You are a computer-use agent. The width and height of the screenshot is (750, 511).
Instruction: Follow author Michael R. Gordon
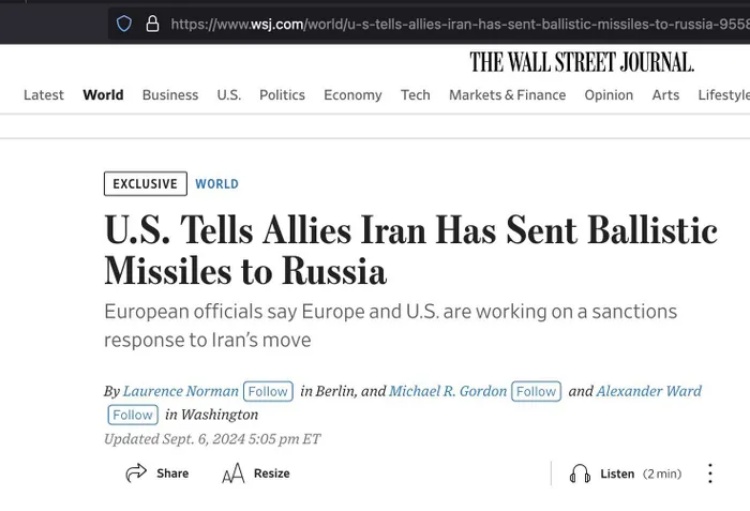coord(536,391)
